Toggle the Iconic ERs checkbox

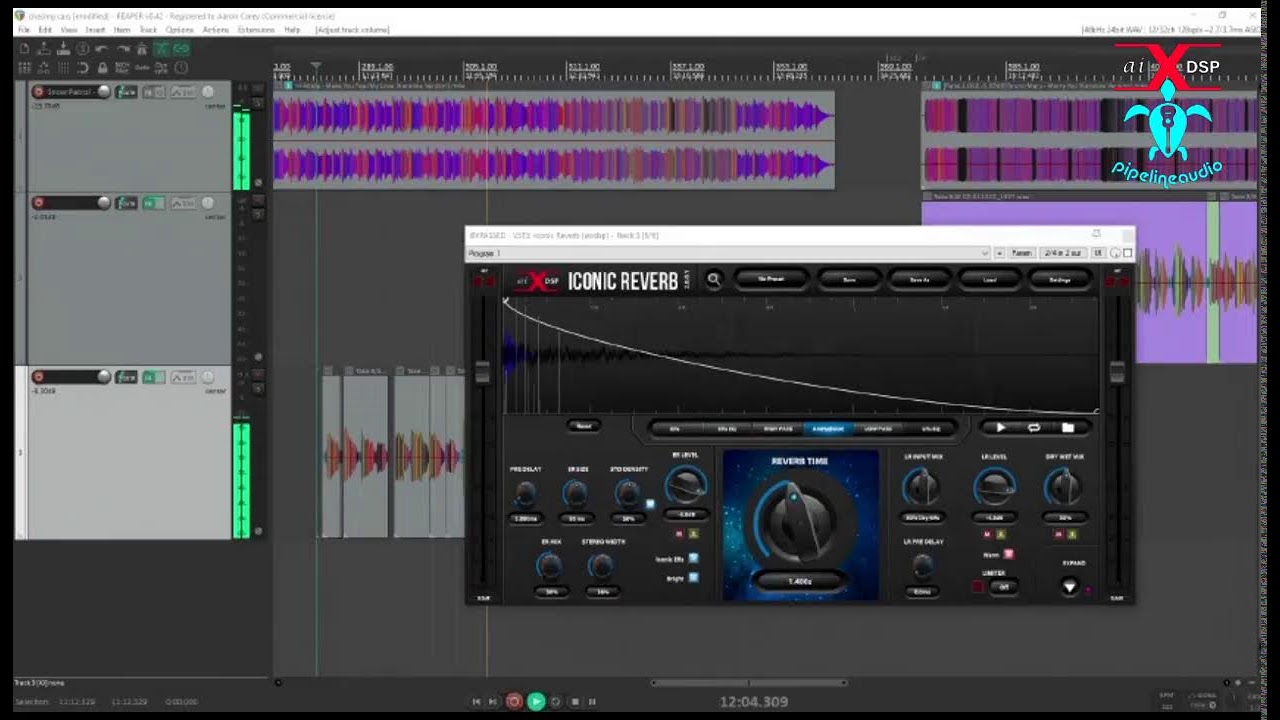click(x=693, y=559)
